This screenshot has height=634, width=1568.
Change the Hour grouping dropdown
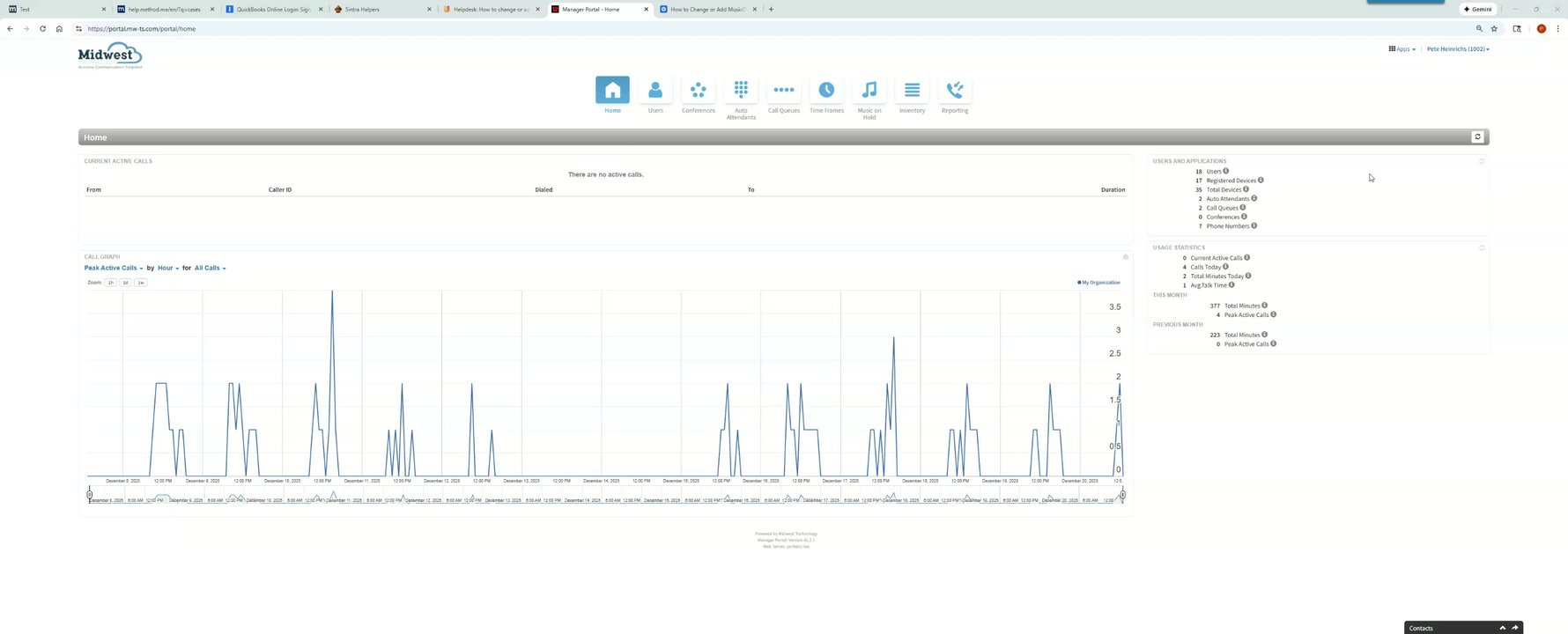[168, 268]
